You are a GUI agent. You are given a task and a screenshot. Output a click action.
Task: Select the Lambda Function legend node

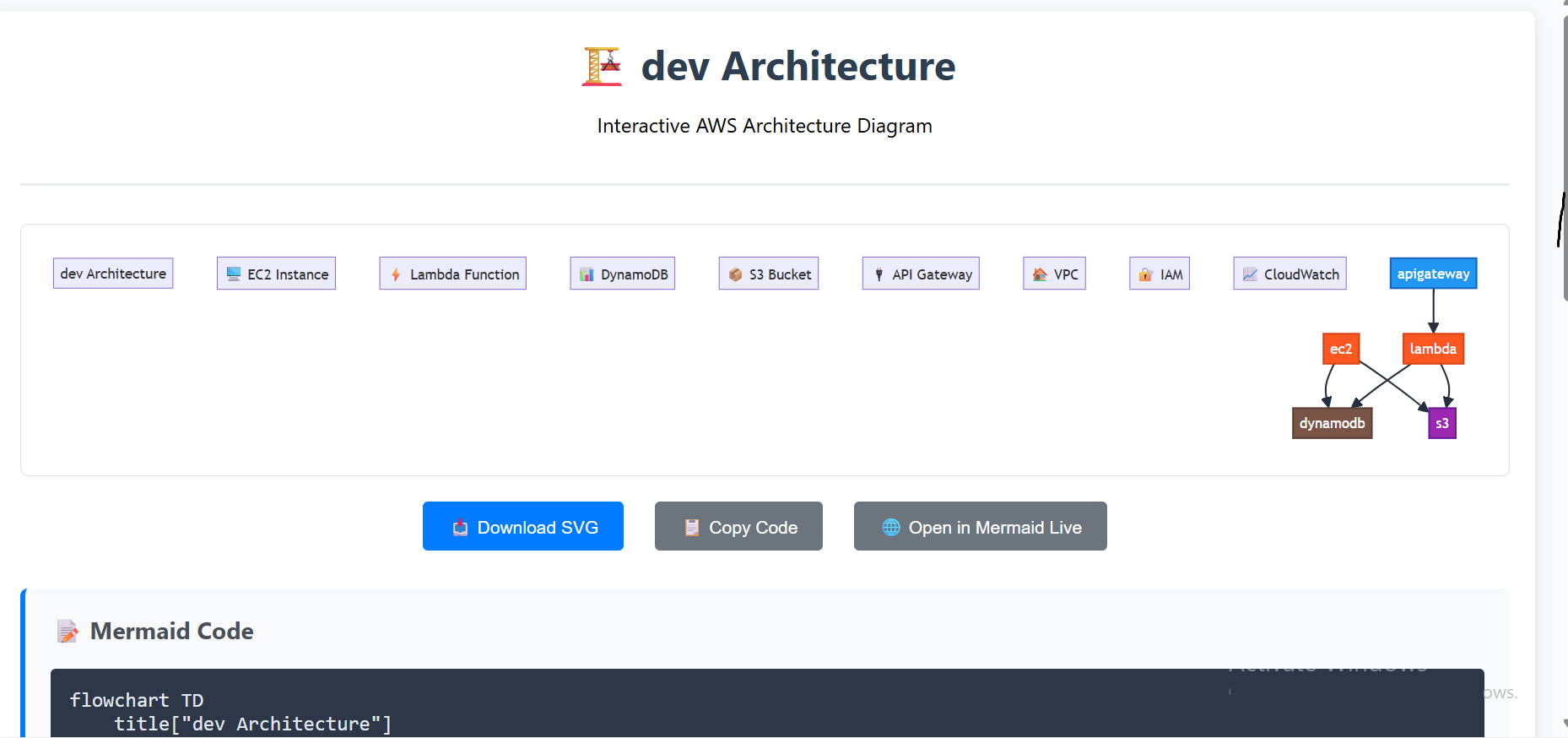click(453, 274)
